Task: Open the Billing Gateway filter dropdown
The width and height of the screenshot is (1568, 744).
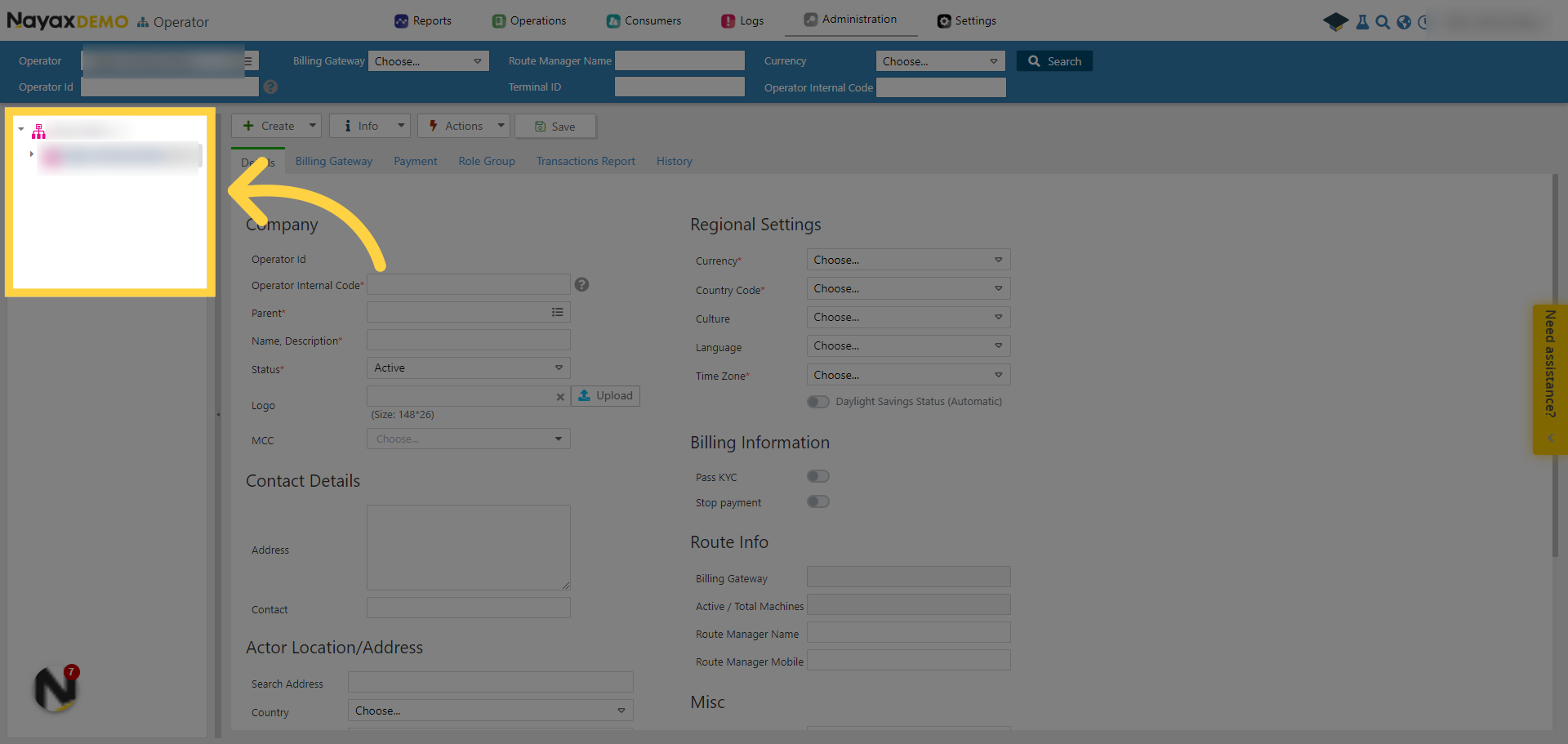Action: pos(429,61)
